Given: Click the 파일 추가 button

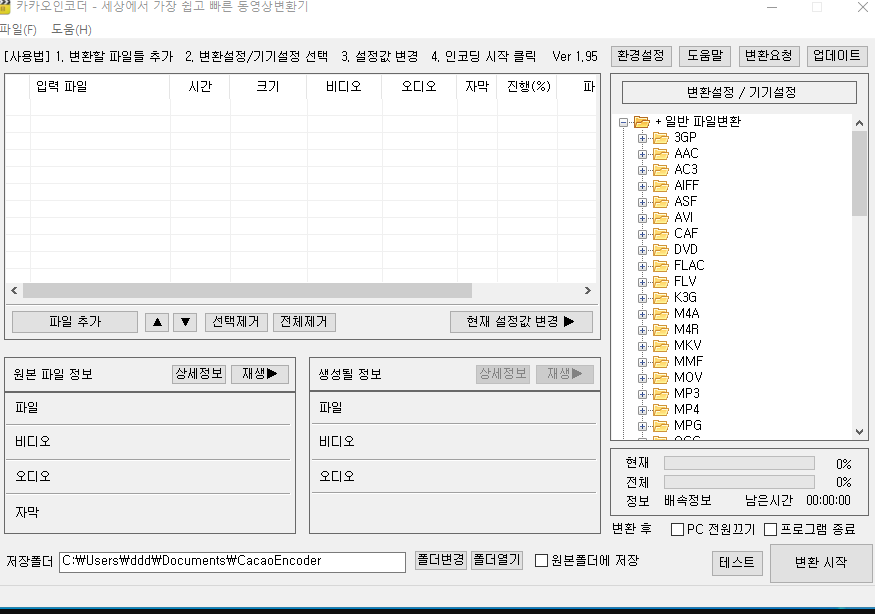Looking at the screenshot, I should click(75, 322).
